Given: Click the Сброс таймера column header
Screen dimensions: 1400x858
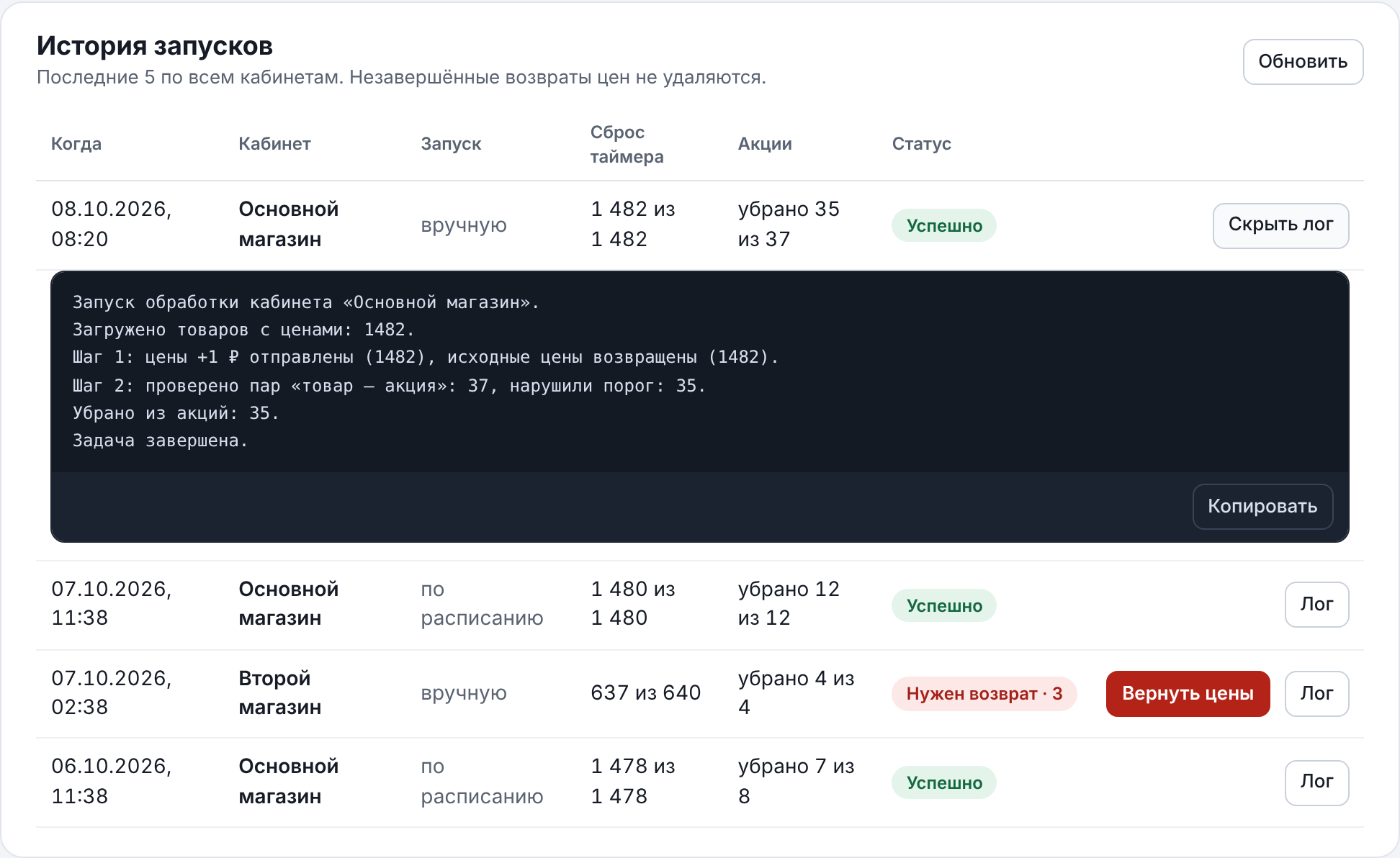Looking at the screenshot, I should click(627, 144).
